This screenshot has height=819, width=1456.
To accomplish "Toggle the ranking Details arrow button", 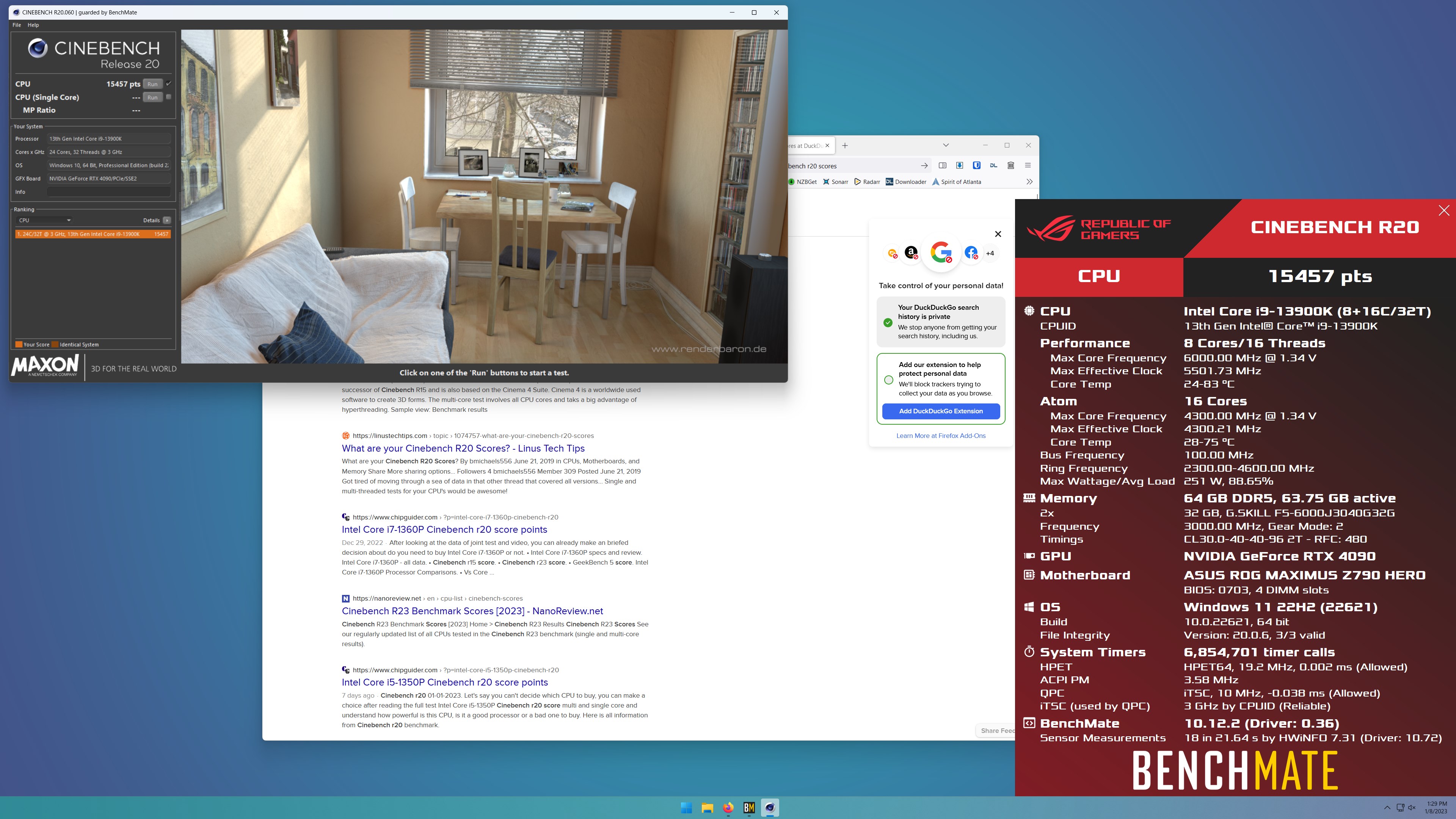I will (x=167, y=220).
